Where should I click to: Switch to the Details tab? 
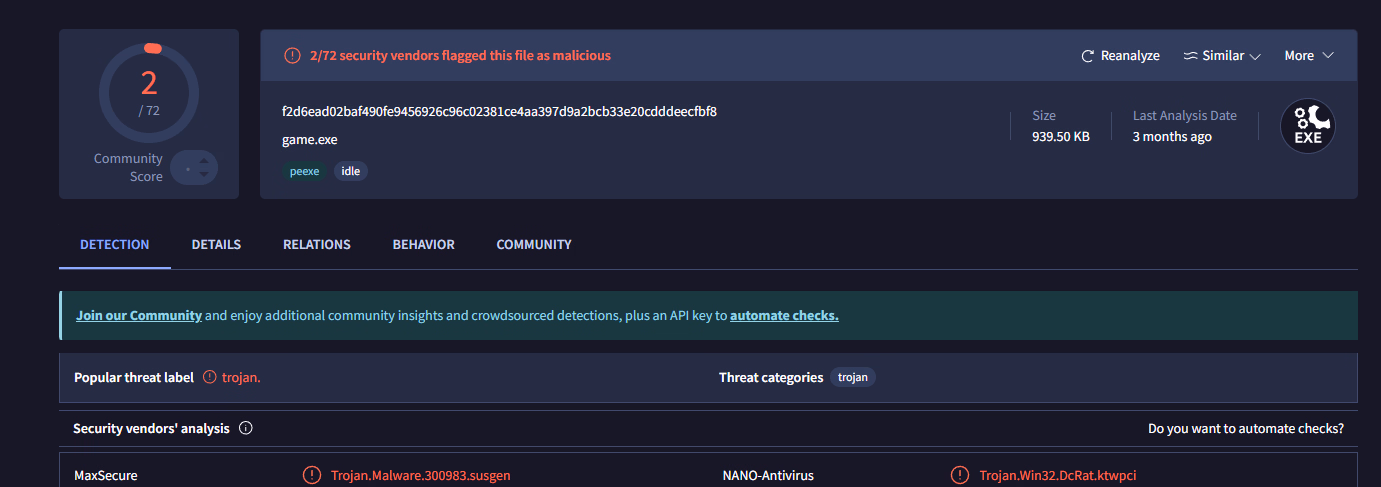216,244
